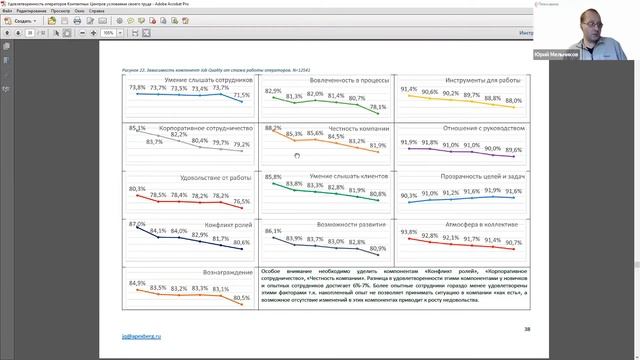This screenshot has width=640, height=360.
Task: Click chart title Прозрачность целей и задач
Action: pos(482,176)
